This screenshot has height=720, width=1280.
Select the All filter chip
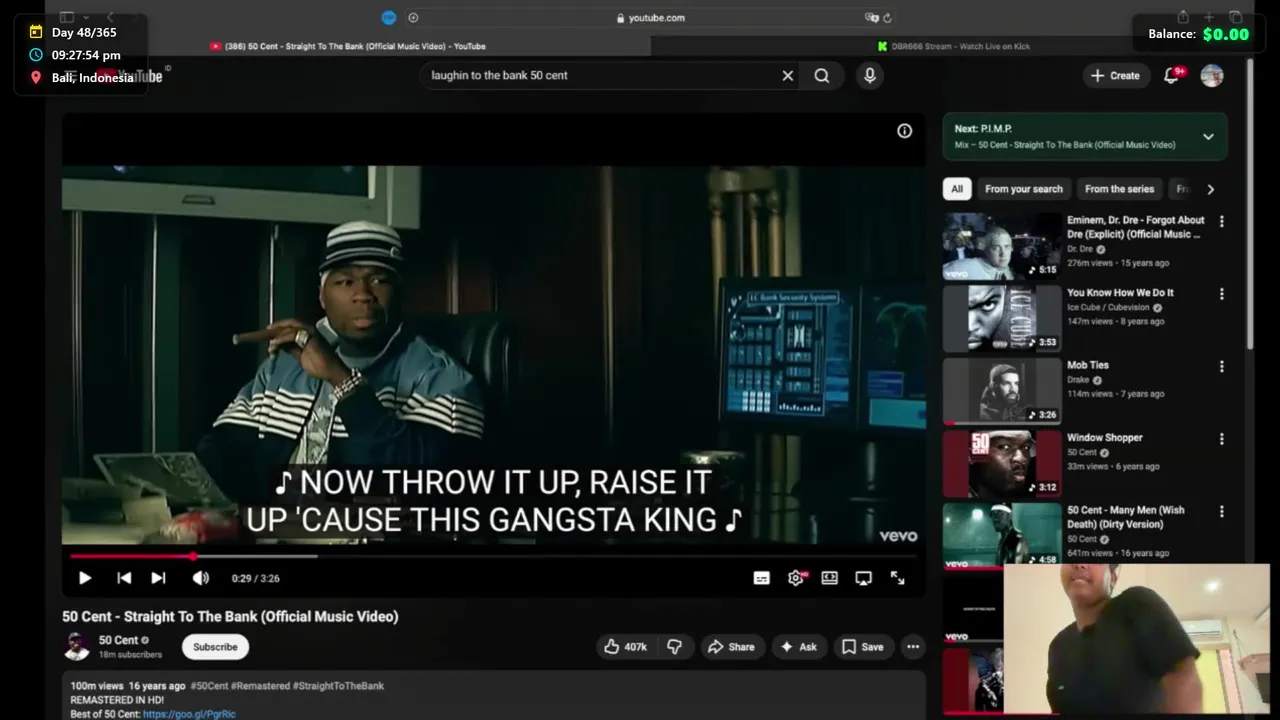[957, 189]
